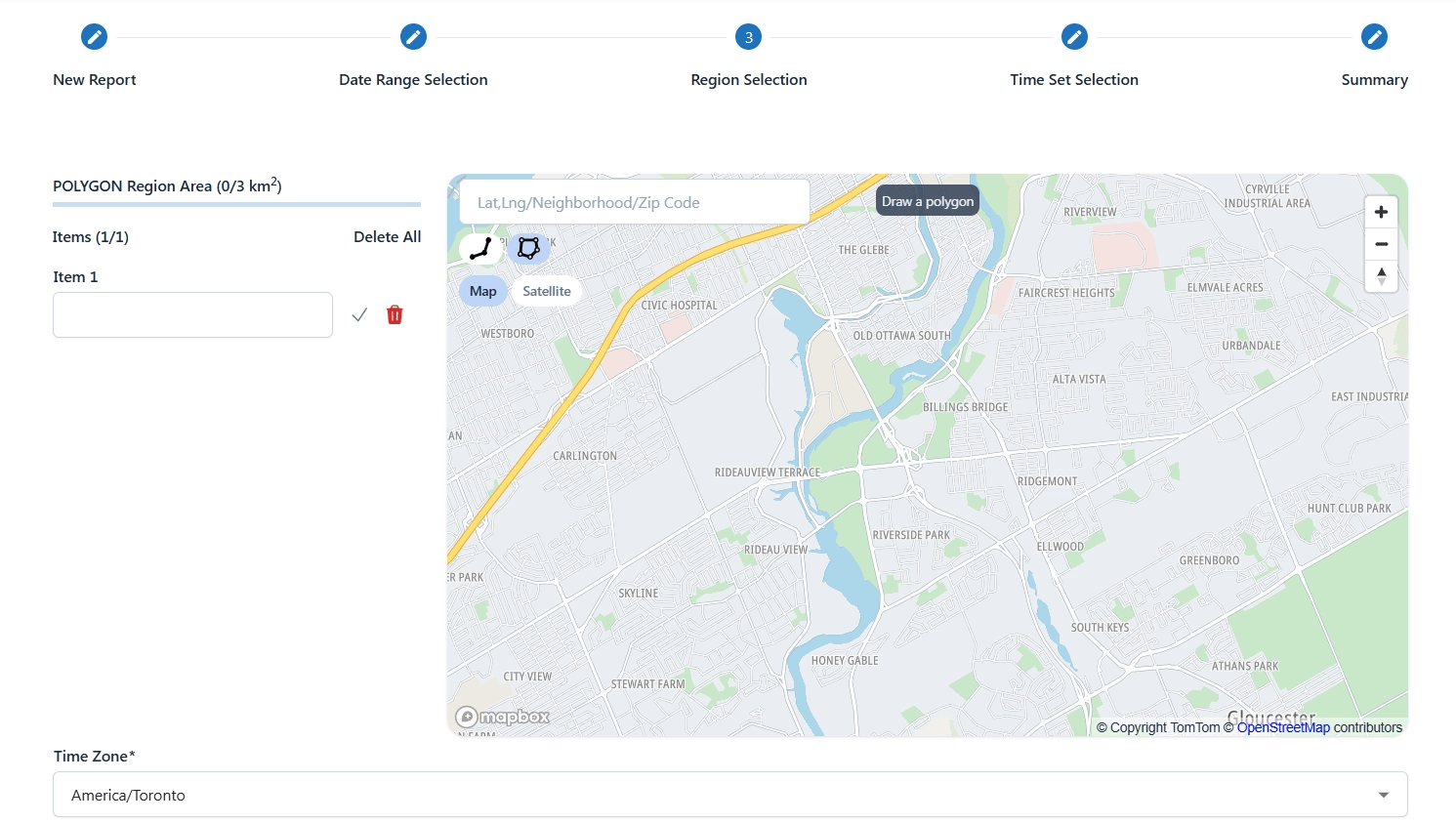The width and height of the screenshot is (1456, 823).
Task: Click the 'THE GLEBE' map label
Action: tap(863, 250)
